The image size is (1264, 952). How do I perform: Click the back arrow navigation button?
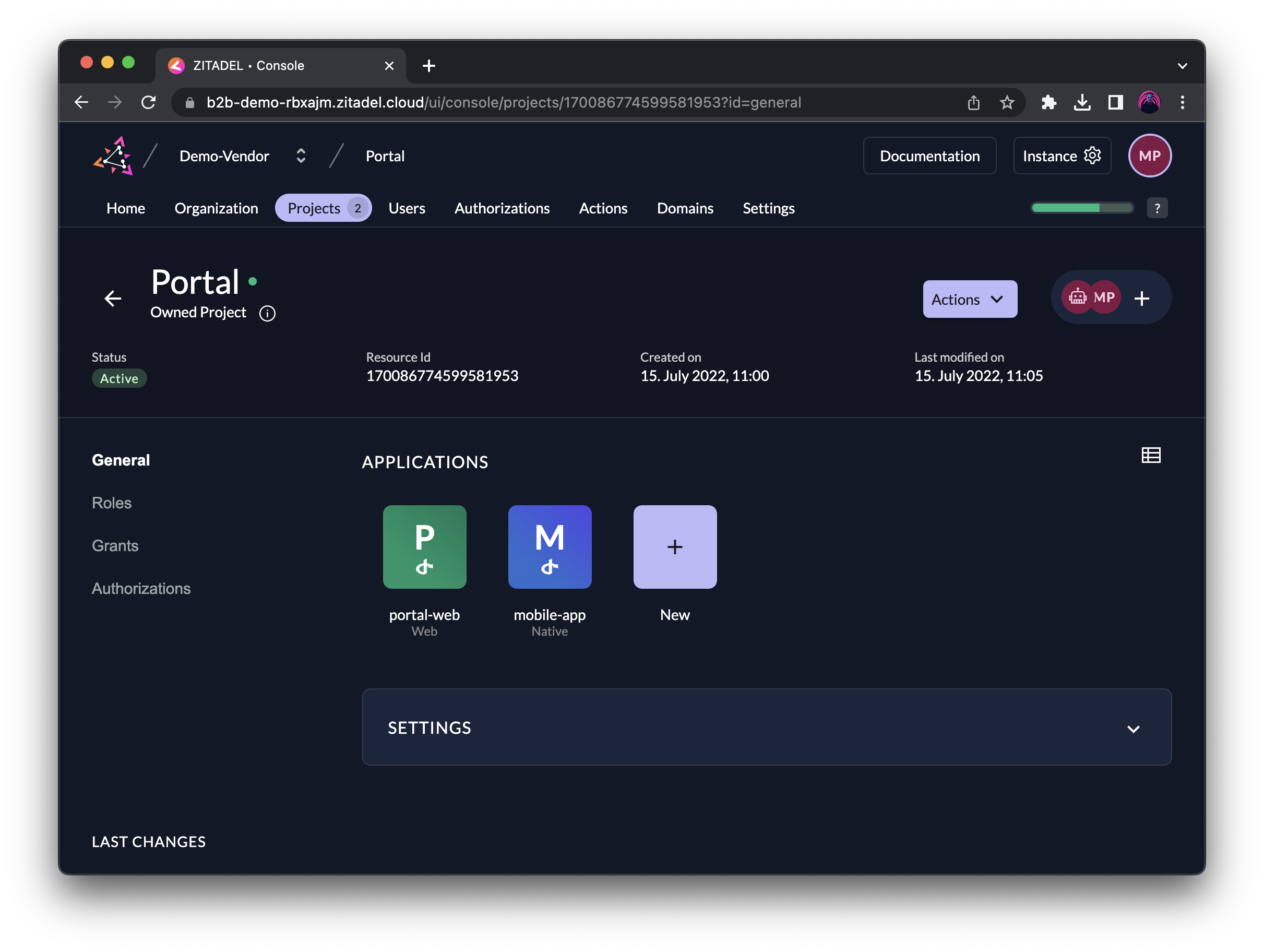coord(113,297)
